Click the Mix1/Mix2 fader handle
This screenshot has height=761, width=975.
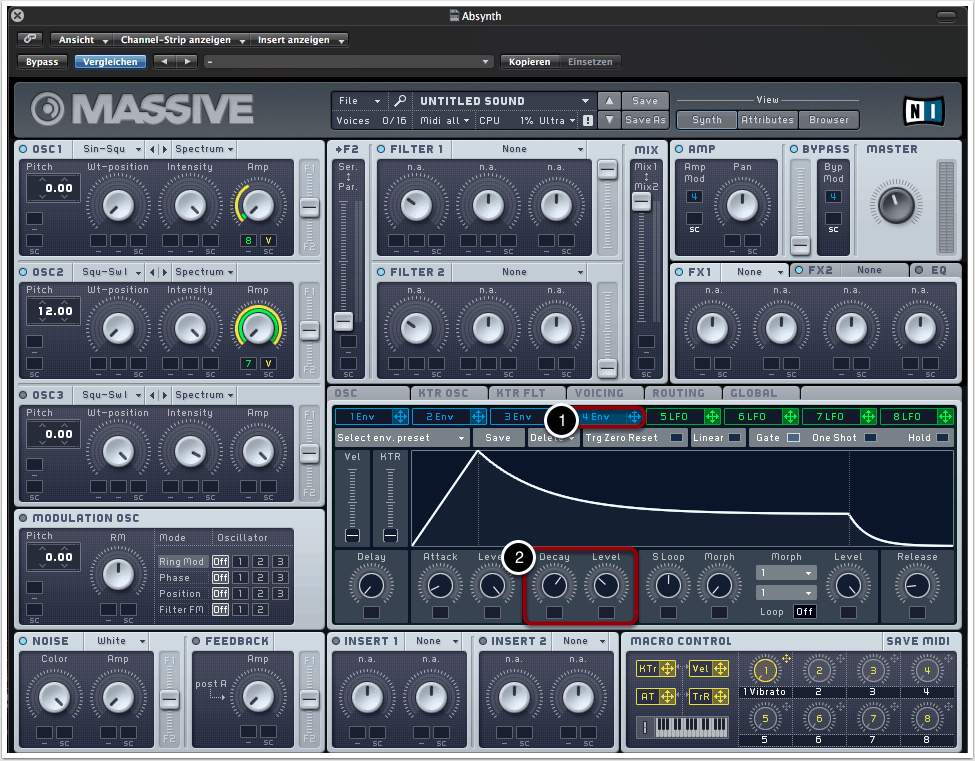coord(640,201)
